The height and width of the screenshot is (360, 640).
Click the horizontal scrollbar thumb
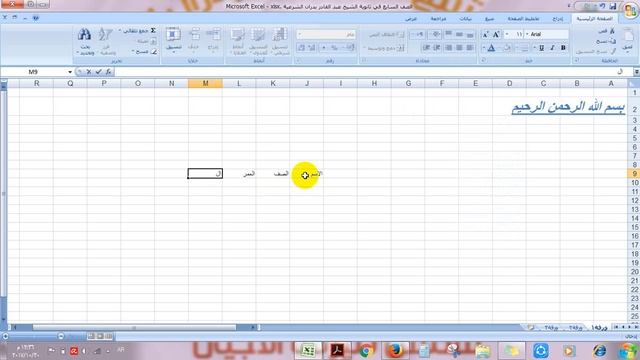(134, 327)
